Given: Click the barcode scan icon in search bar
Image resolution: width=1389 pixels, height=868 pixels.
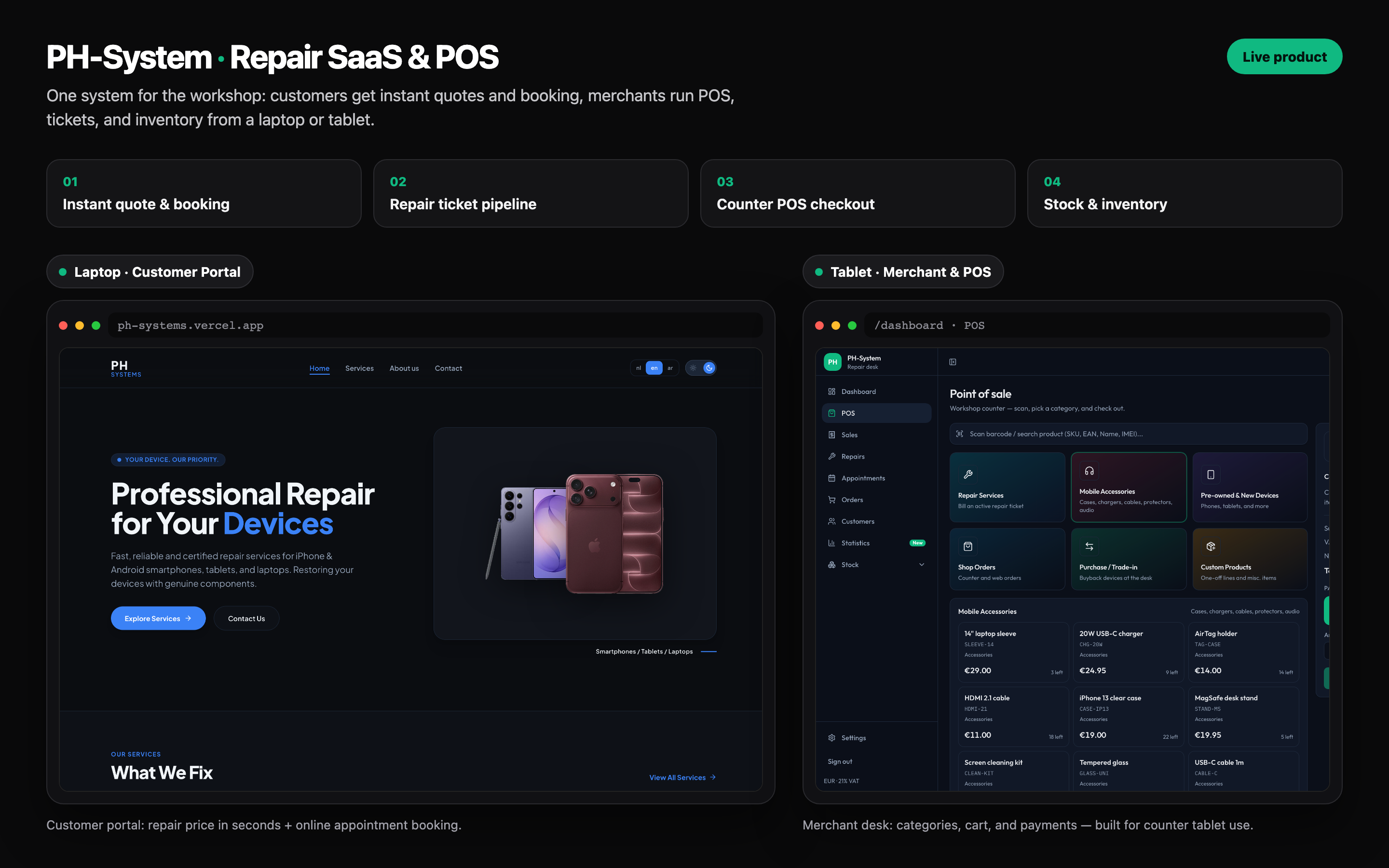Looking at the screenshot, I should [960, 434].
